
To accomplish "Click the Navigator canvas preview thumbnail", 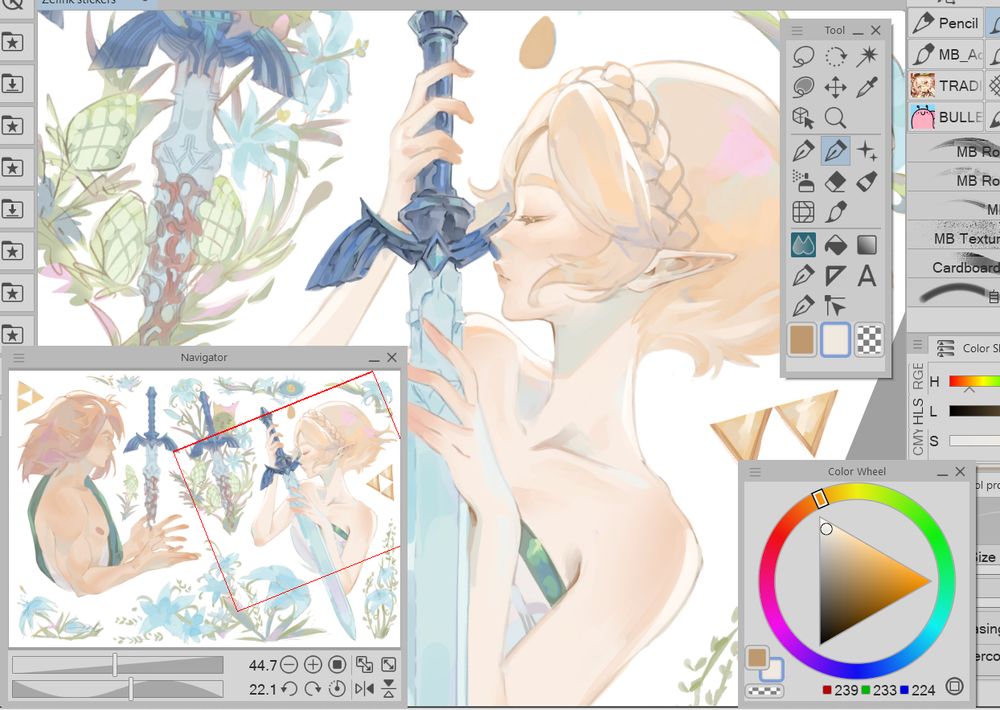I will [x=205, y=508].
